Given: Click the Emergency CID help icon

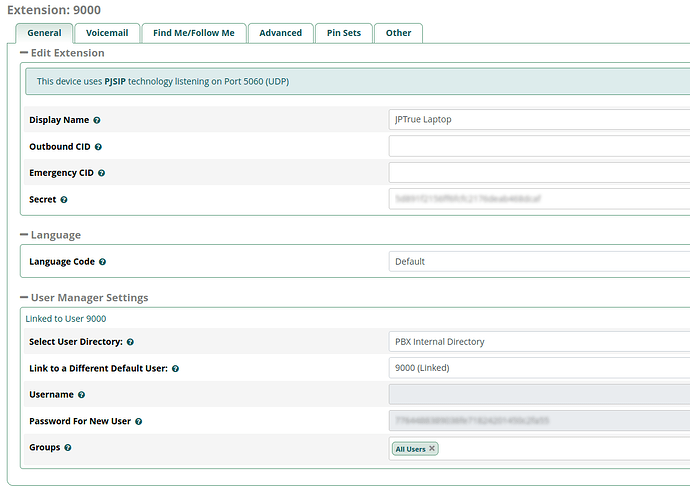Looking at the screenshot, I should click(102, 173).
